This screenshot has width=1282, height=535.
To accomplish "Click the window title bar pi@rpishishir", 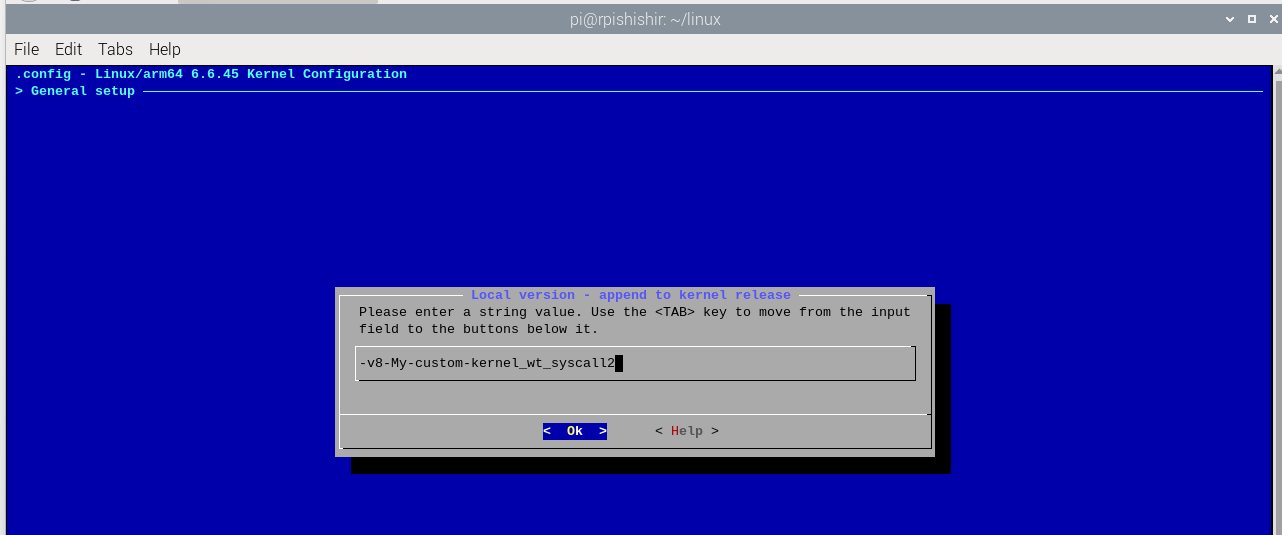I will [x=640, y=19].
